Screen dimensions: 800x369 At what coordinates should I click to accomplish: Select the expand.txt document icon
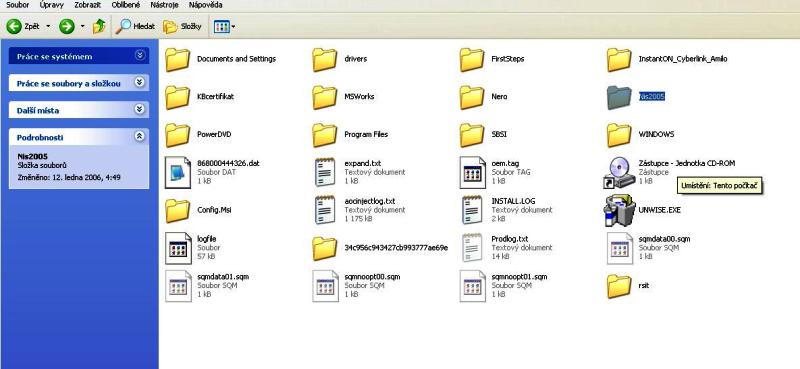[325, 172]
